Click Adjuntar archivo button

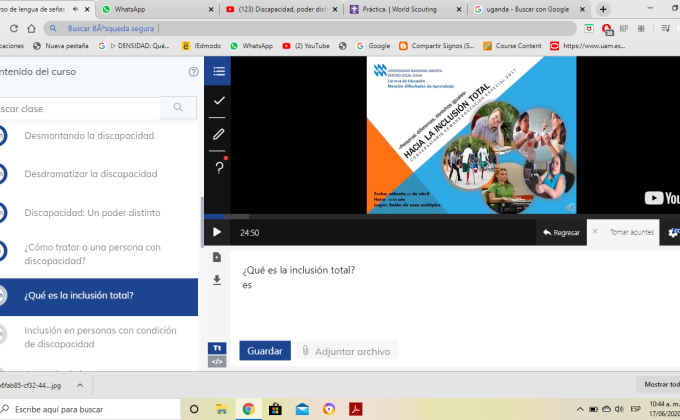click(x=347, y=351)
